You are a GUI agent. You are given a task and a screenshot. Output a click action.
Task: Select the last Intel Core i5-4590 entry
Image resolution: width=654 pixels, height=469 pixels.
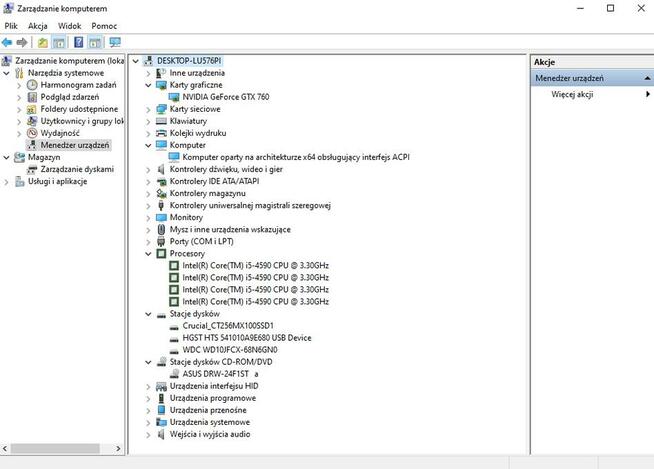(x=255, y=302)
